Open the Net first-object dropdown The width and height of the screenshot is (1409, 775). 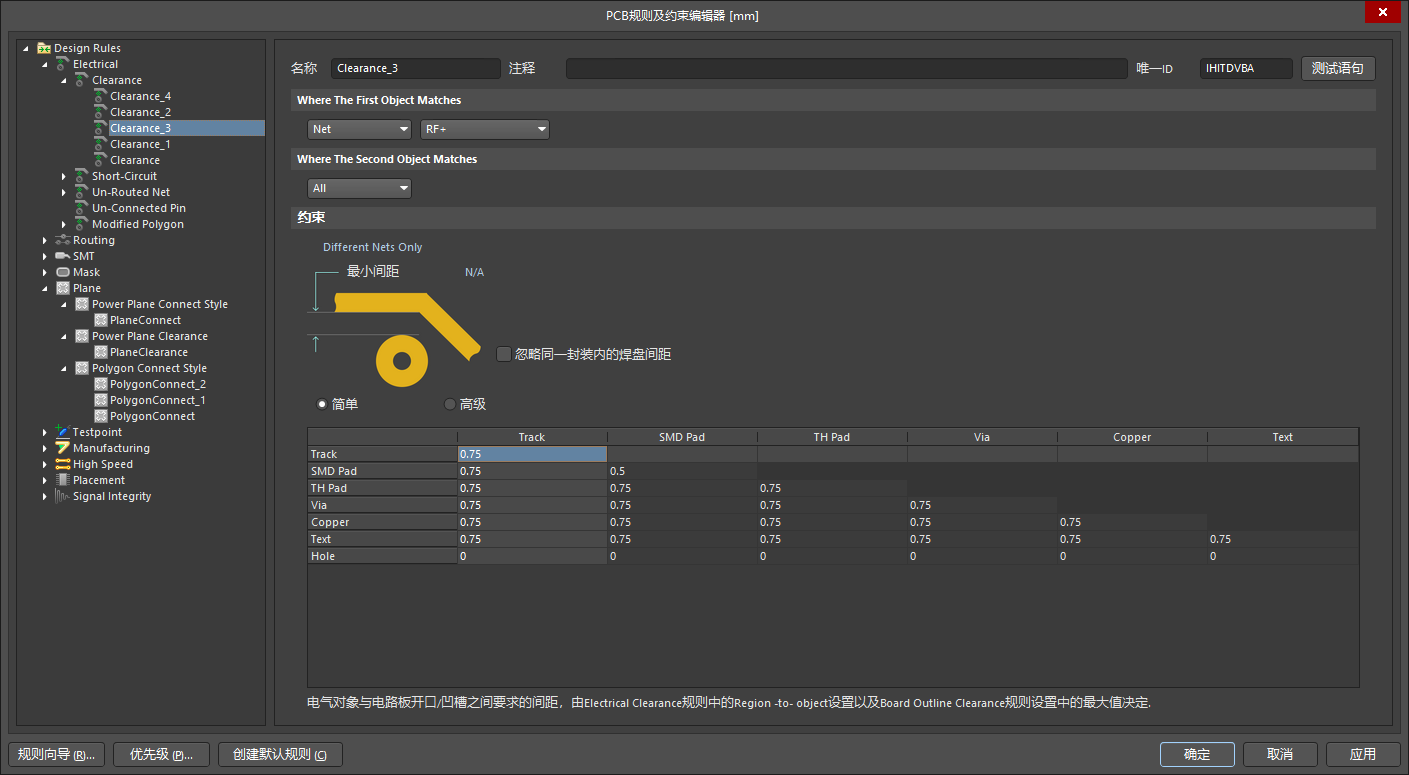point(359,129)
